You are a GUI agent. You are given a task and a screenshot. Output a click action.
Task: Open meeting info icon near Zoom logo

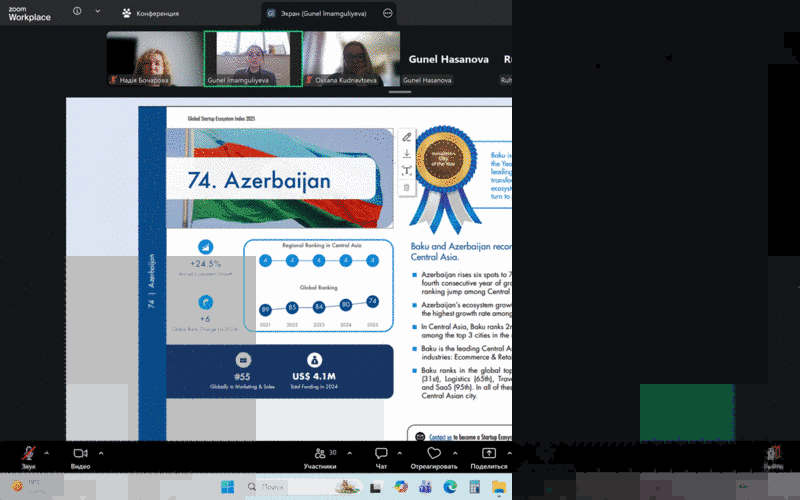(x=77, y=11)
